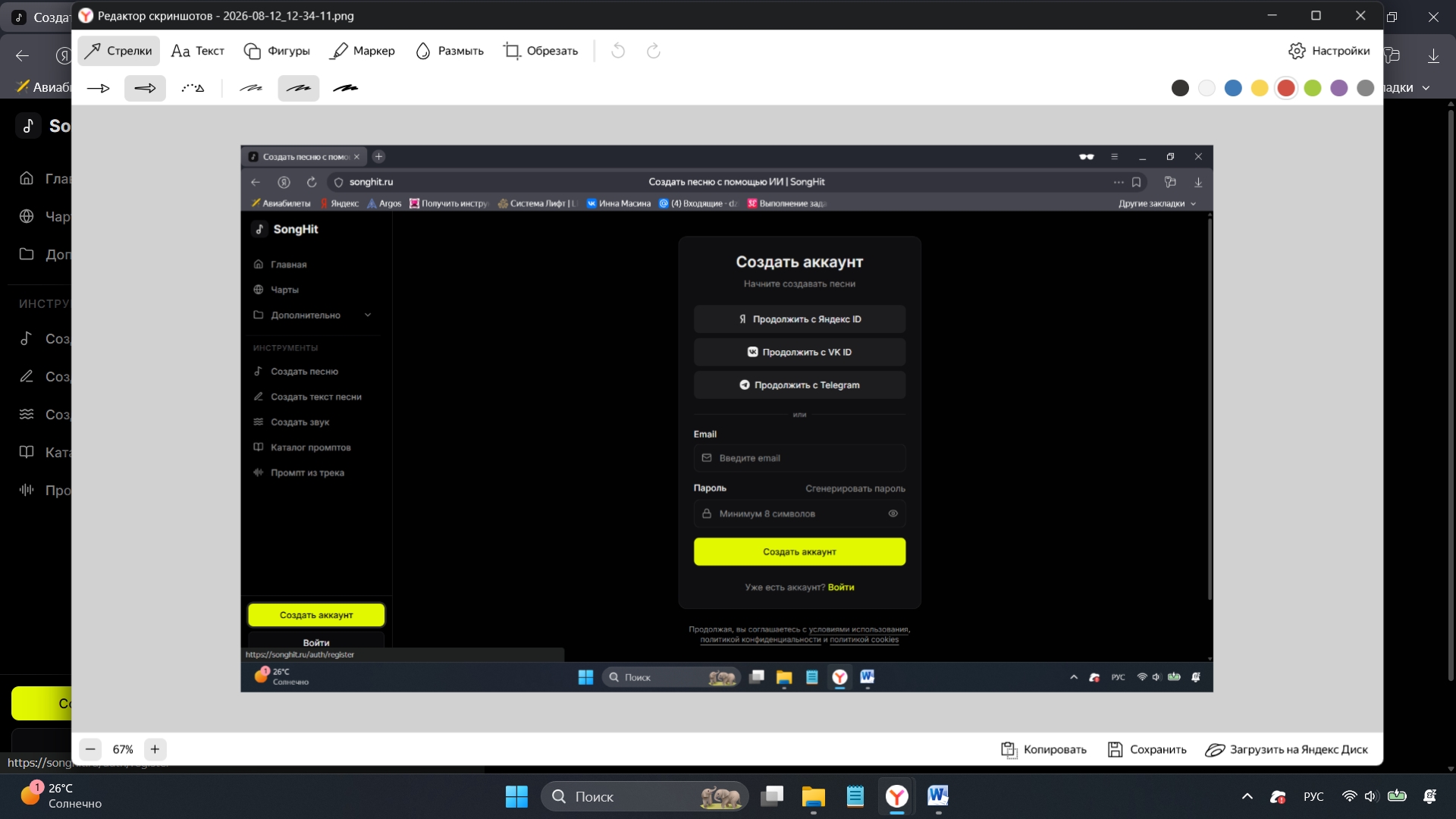This screenshot has width=1456, height=819.
Task: Pick the Обрезать crop tool
Action: [541, 51]
